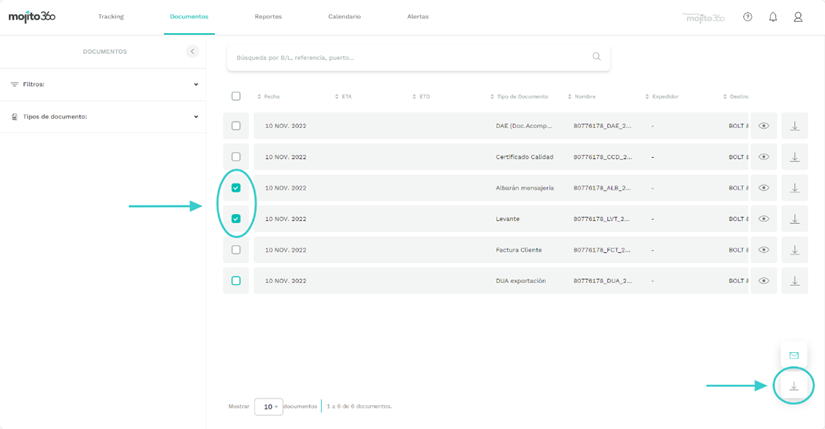Screen dimensions: 825x429
Task: Open the user profile icon
Action: click(798, 17)
